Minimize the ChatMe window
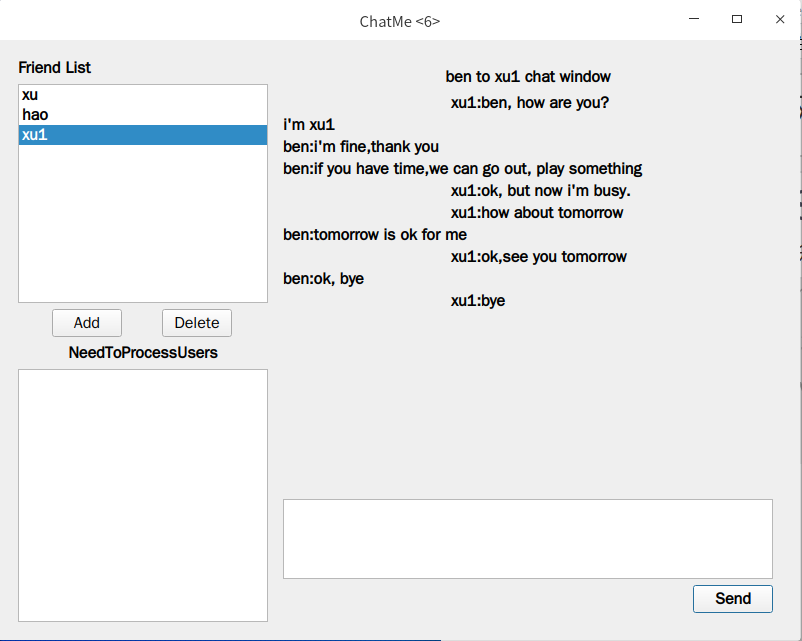Image resolution: width=802 pixels, height=641 pixels. (694, 19)
